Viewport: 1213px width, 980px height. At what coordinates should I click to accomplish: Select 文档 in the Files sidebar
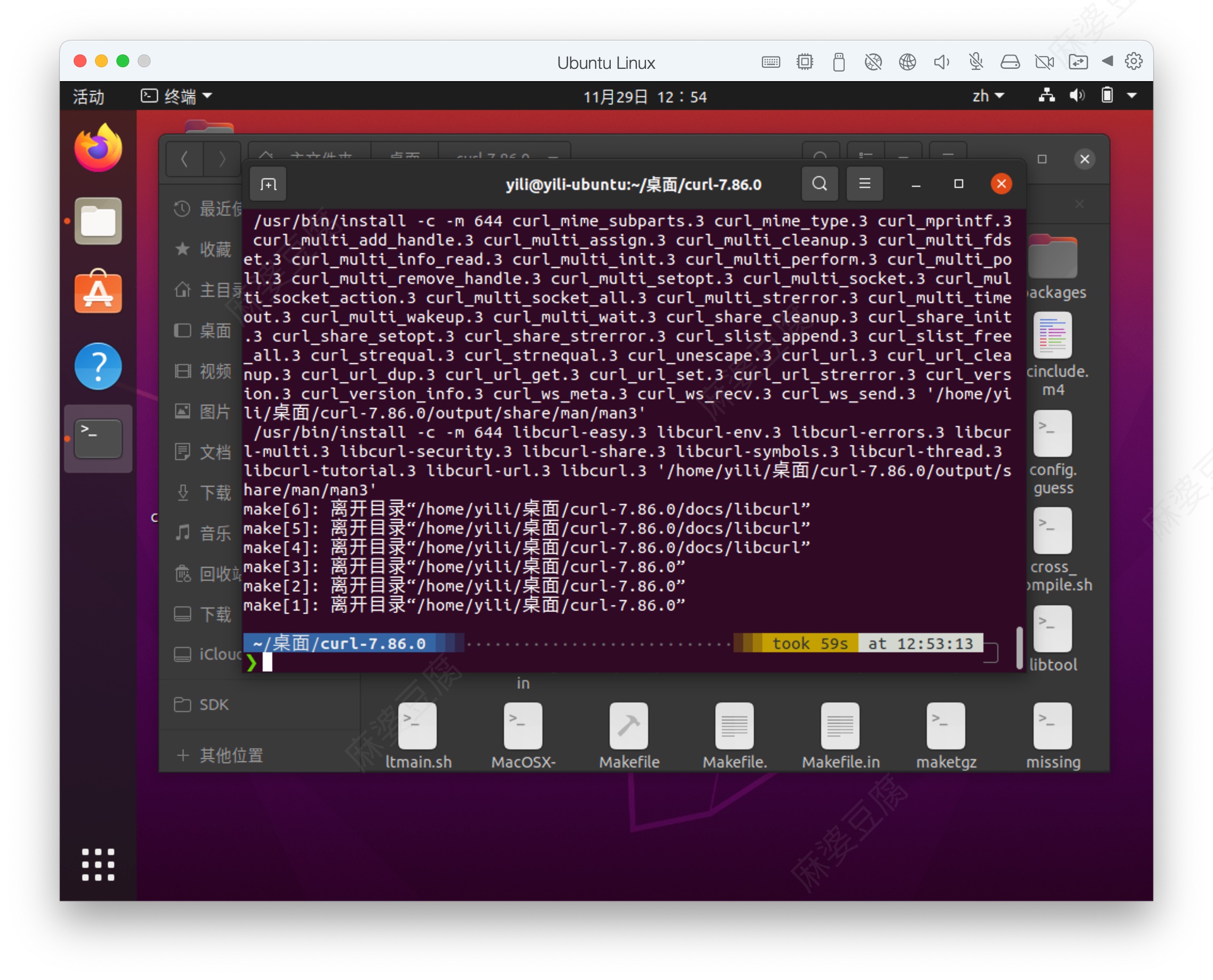tap(203, 452)
